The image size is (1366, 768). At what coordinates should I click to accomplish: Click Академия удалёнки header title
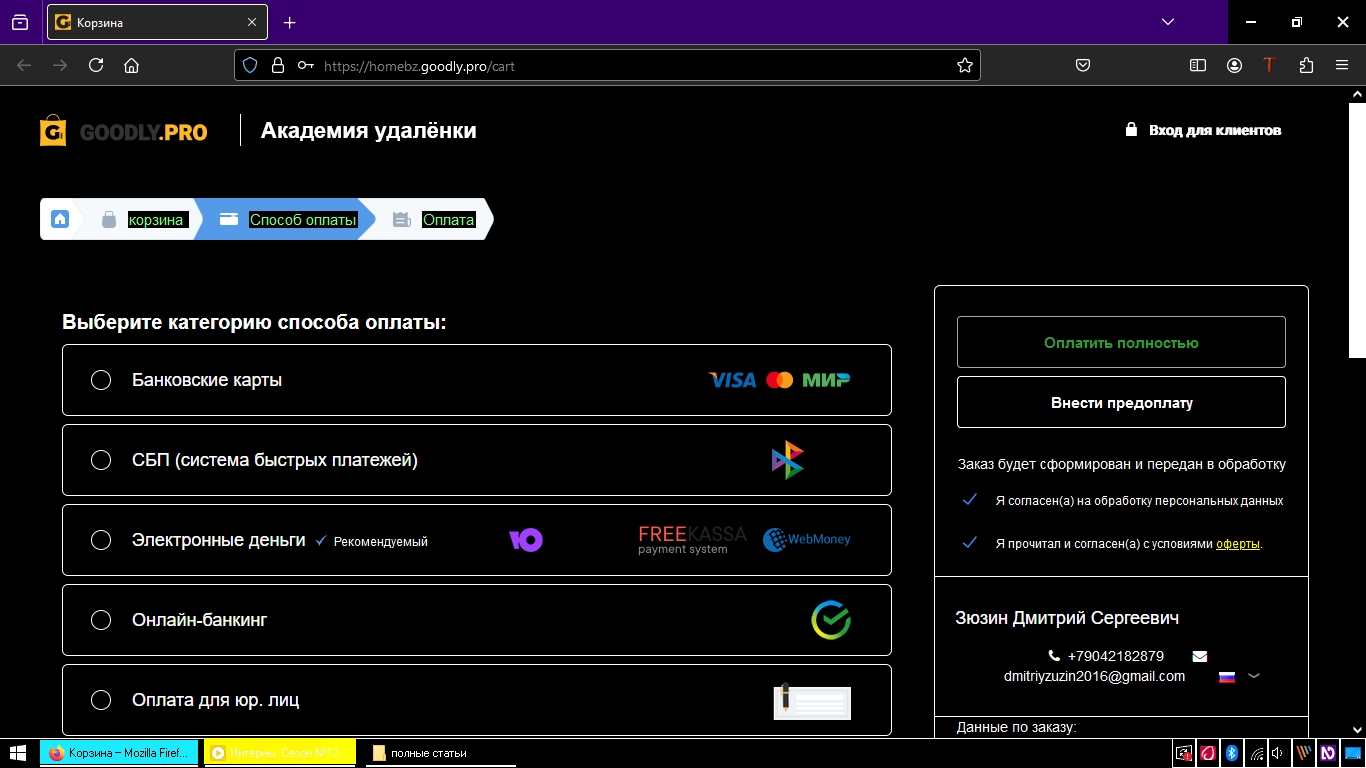[368, 131]
